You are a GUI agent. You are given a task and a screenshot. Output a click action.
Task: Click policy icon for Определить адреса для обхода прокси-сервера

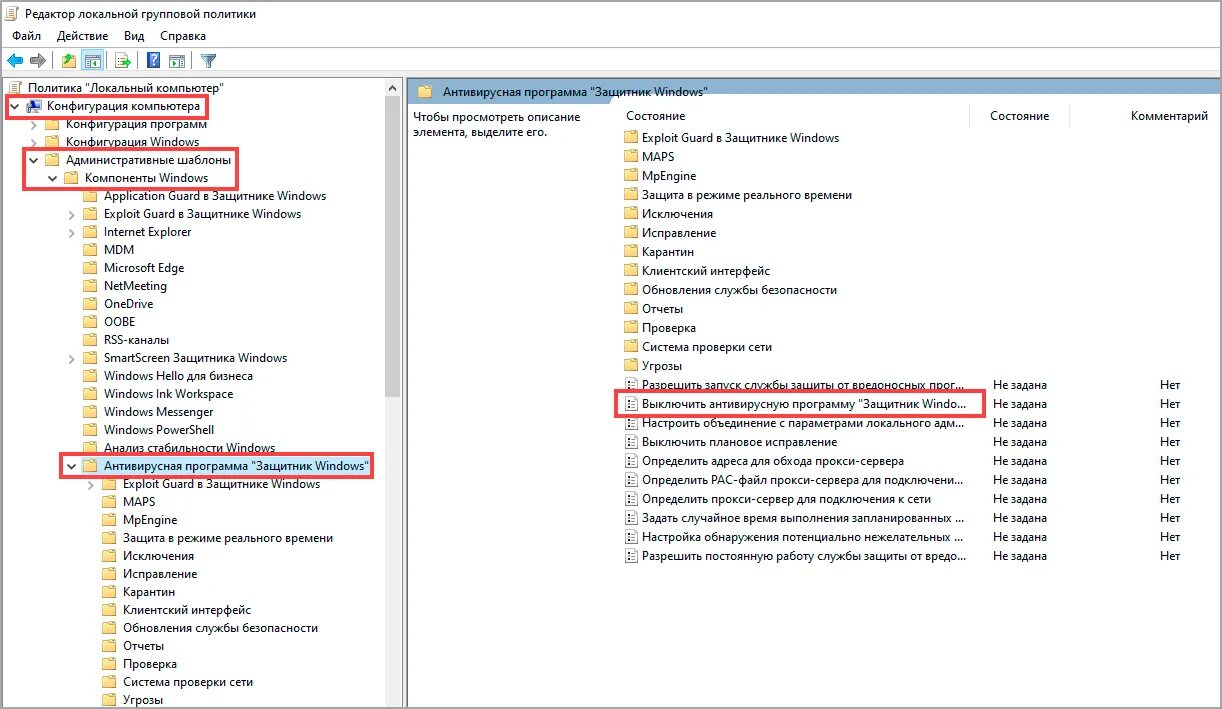(630, 461)
